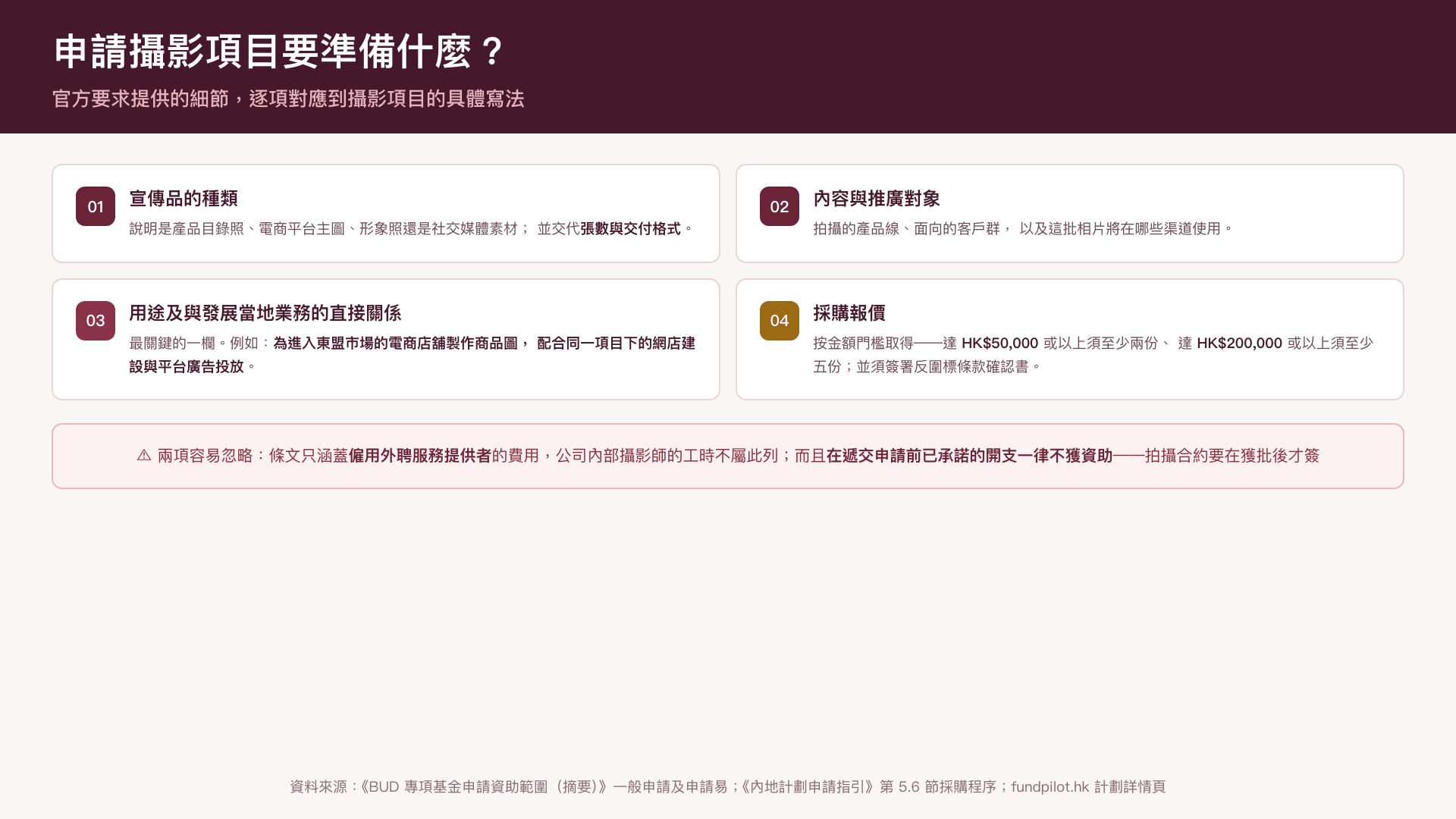Click the text 說明是產品目錄照

pyautogui.click(x=187, y=228)
